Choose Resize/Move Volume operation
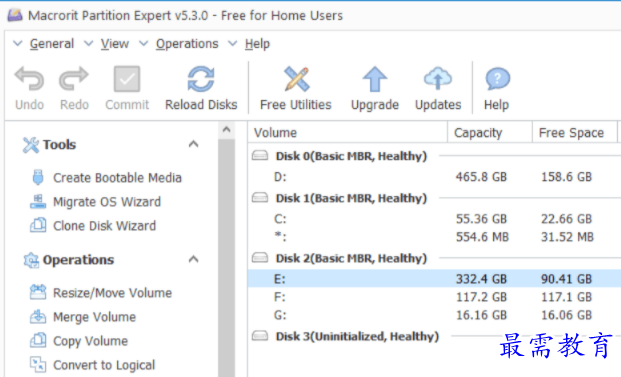This screenshot has width=621, height=377. tap(112, 293)
